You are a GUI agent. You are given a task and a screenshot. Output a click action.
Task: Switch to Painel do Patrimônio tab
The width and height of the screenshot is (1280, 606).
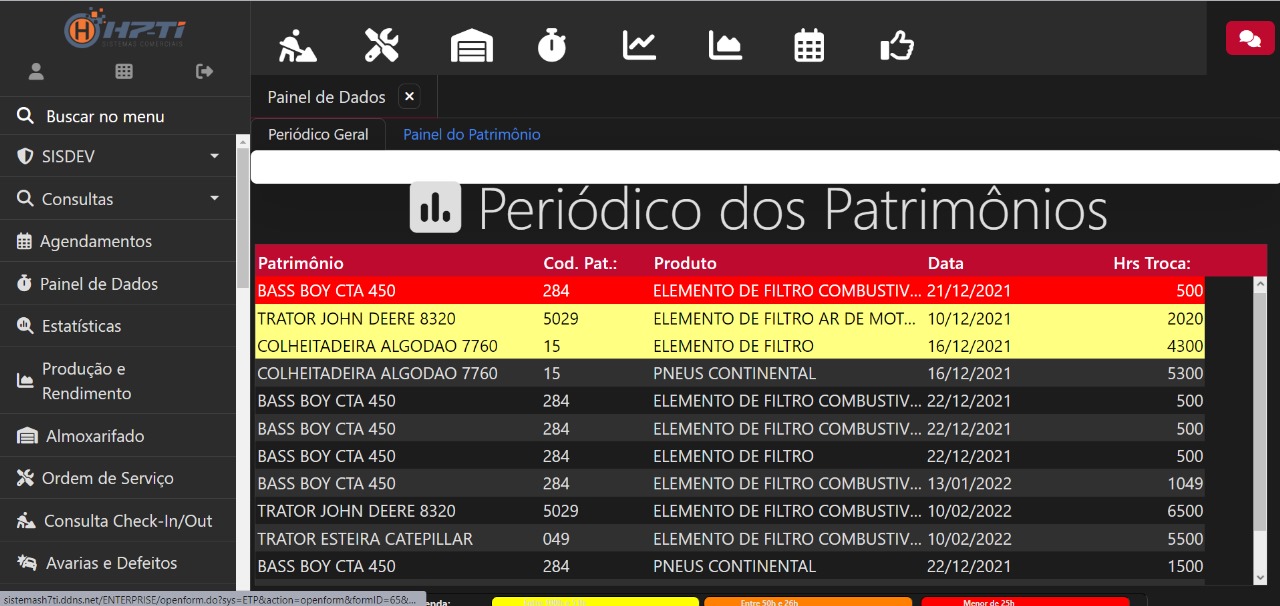[472, 134]
